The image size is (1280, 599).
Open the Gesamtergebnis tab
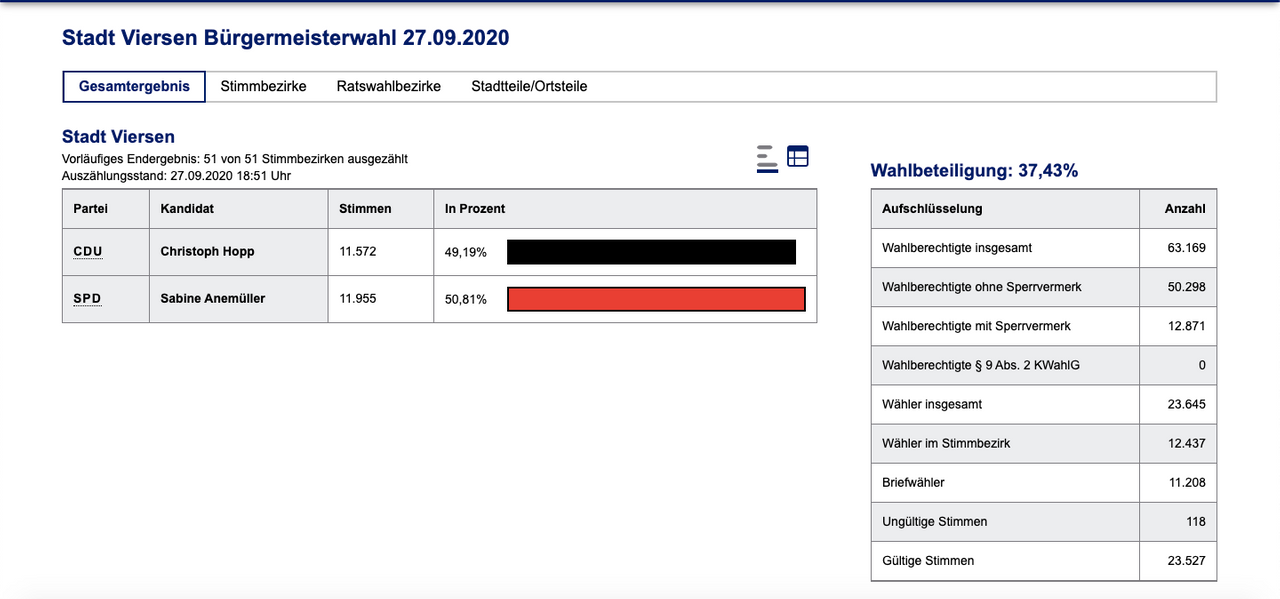pyautogui.click(x=134, y=86)
